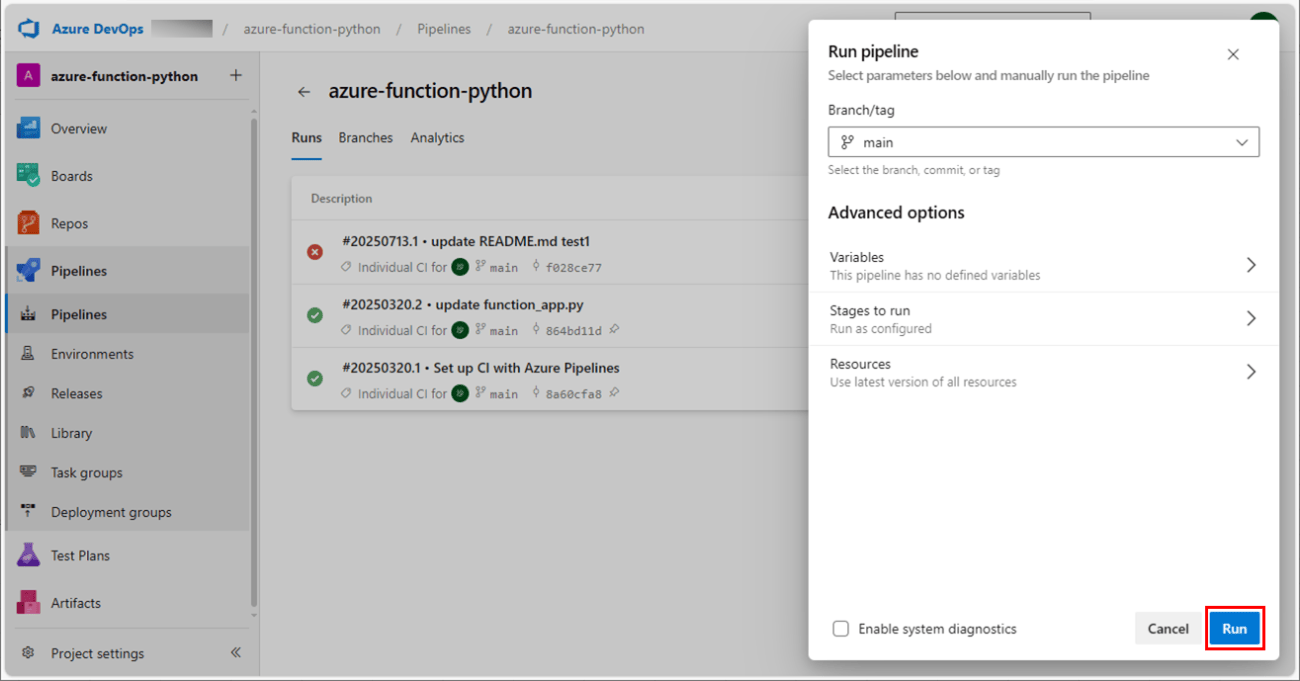This screenshot has height=681, width=1300.
Task: Open the Boards sidebar icon
Action: coord(28,176)
